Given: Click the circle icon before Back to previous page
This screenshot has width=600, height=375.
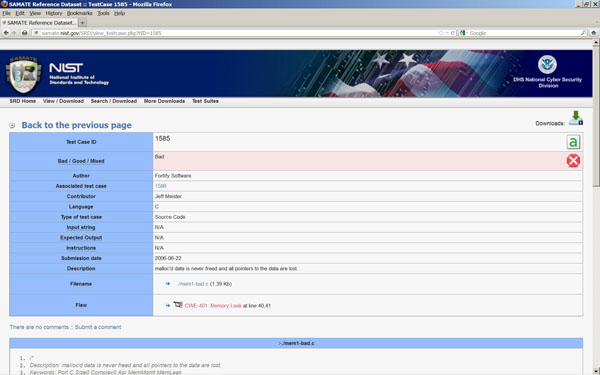Looking at the screenshot, I should (12, 125).
